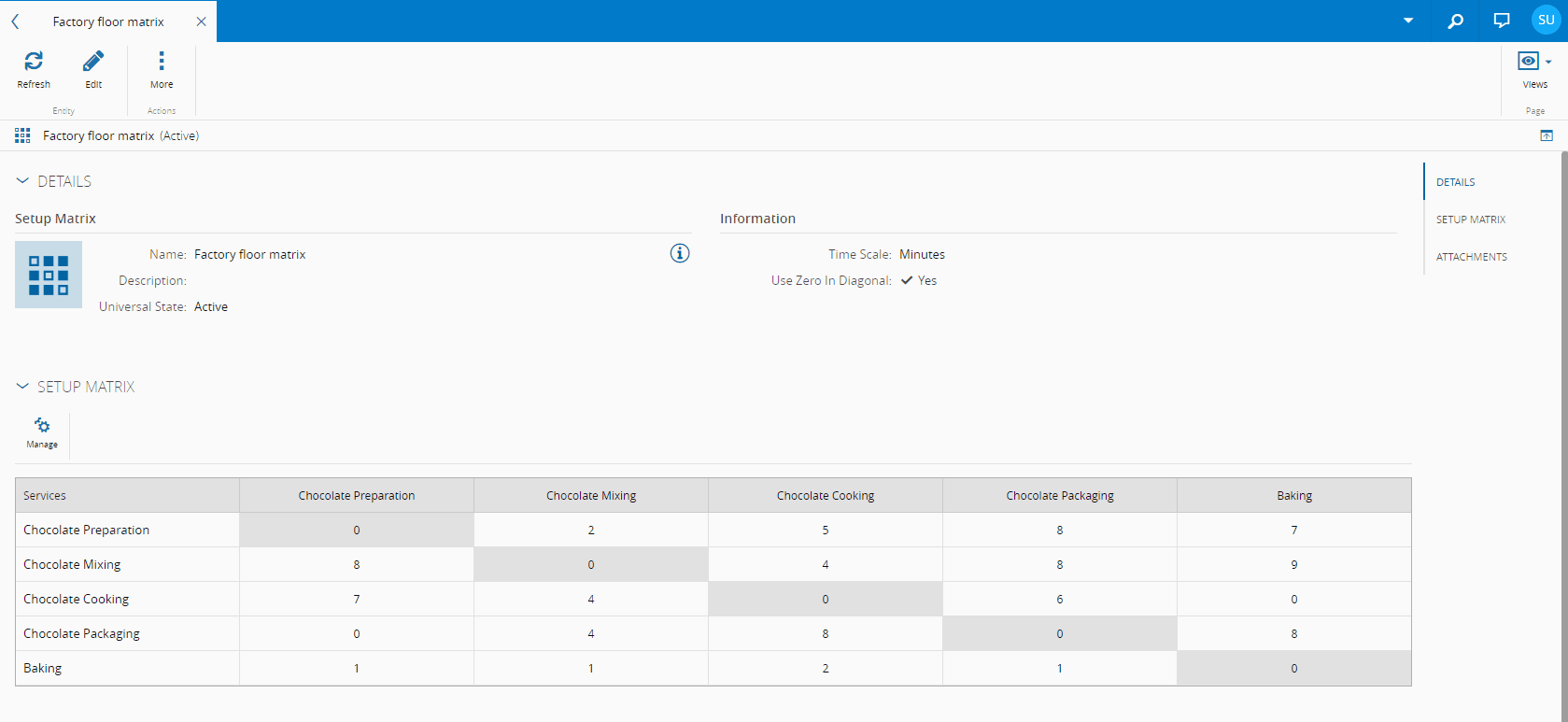Image resolution: width=1568 pixels, height=722 pixels.
Task: Collapse the SETUP MATRIX section
Action: coord(22,387)
